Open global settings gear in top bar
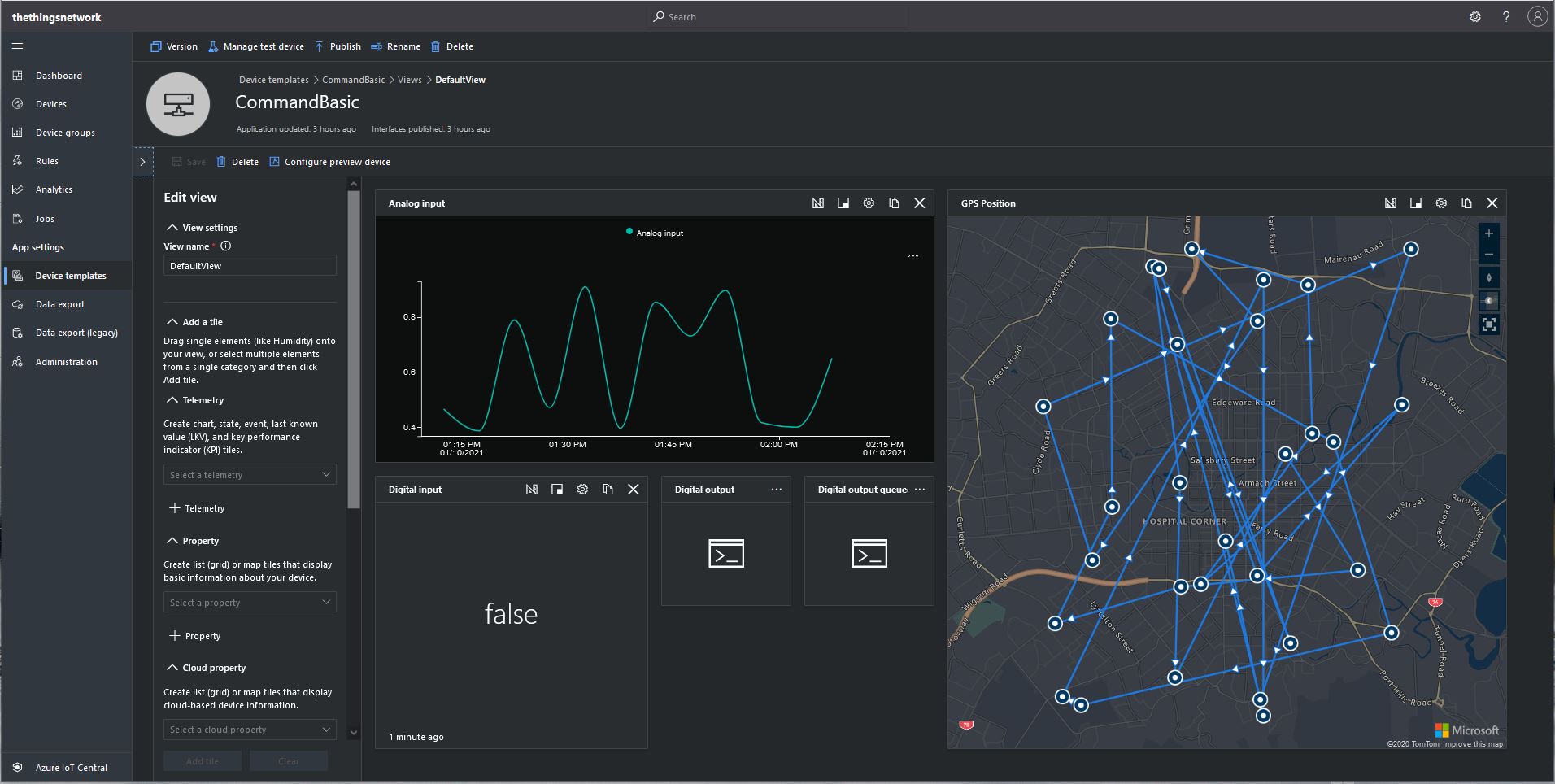Screen dimensions: 1555x784 pyautogui.click(x=1474, y=17)
